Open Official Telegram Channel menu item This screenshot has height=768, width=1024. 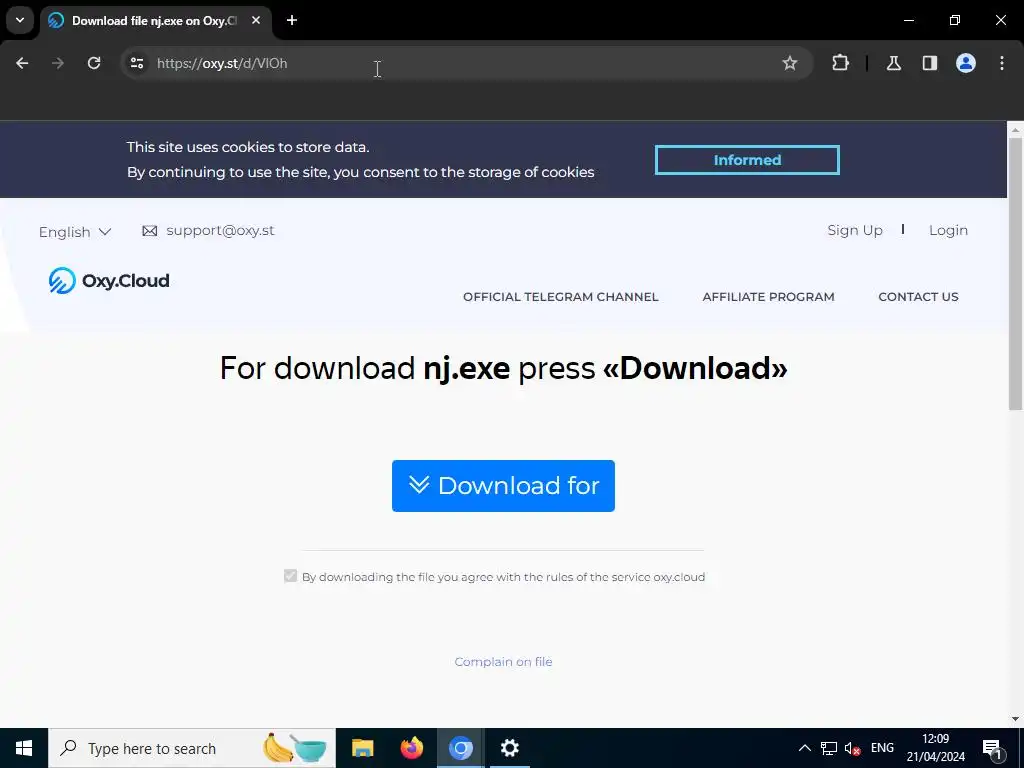[560, 297]
